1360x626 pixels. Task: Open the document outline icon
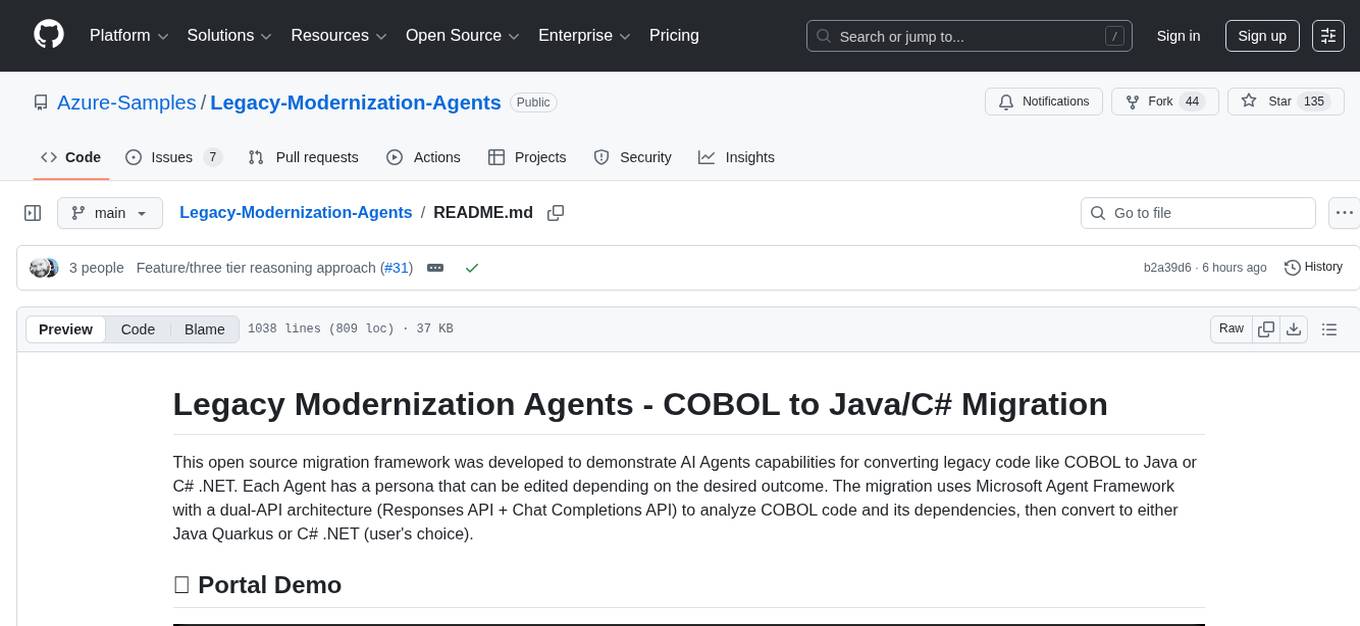point(1329,329)
